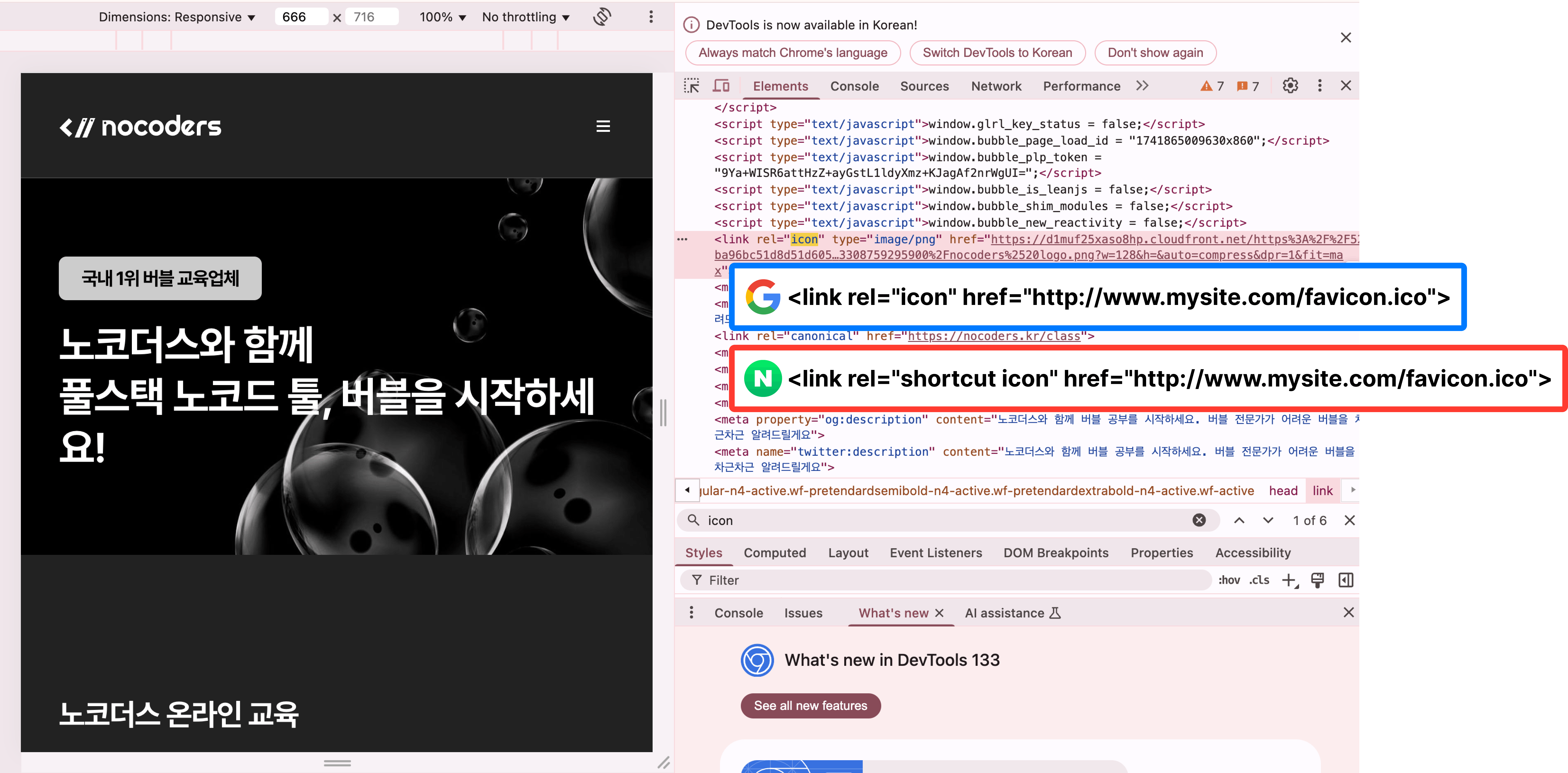
Task: Toggle :hov element state panel
Action: (x=1228, y=580)
